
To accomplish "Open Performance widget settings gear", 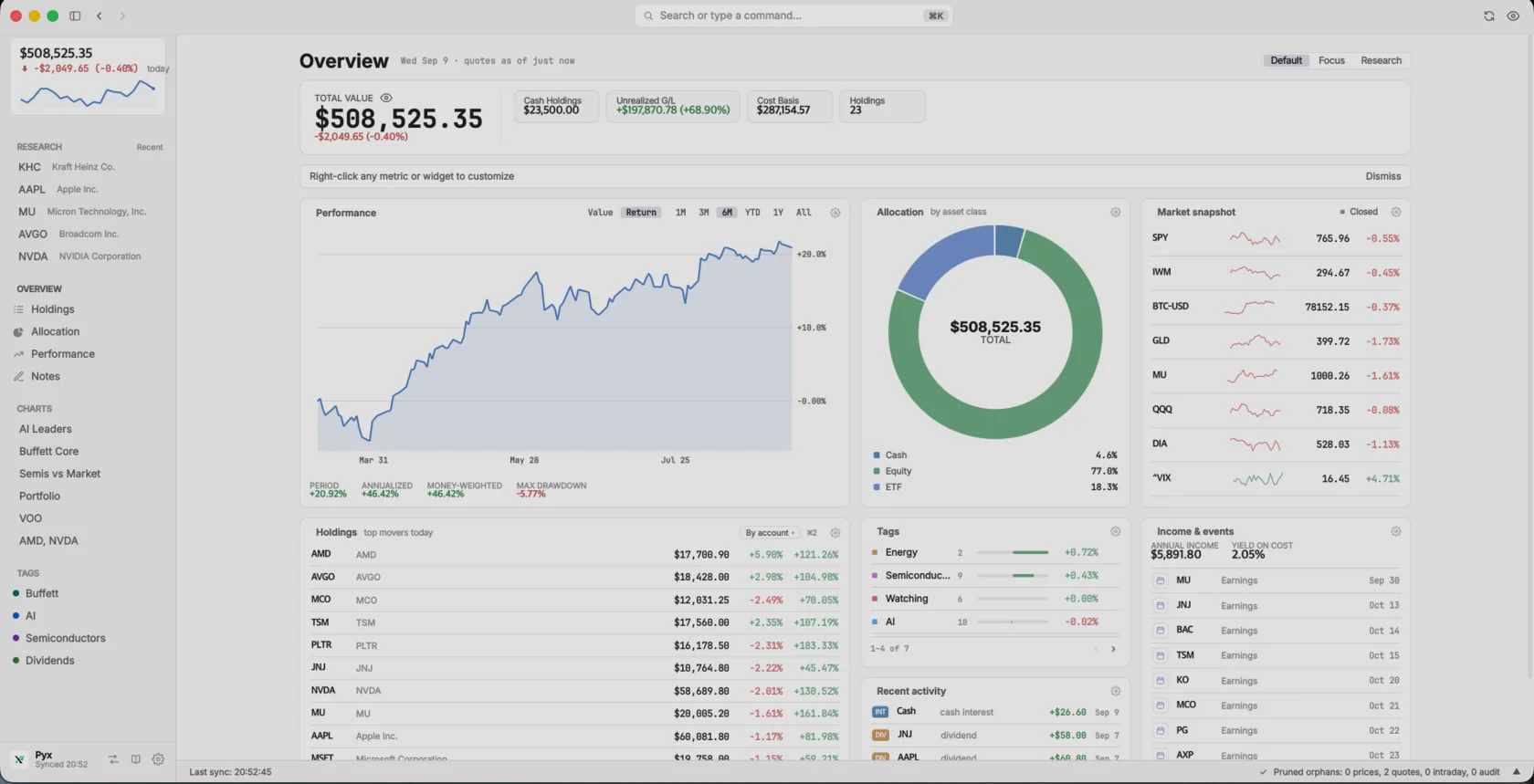I will pyautogui.click(x=835, y=213).
